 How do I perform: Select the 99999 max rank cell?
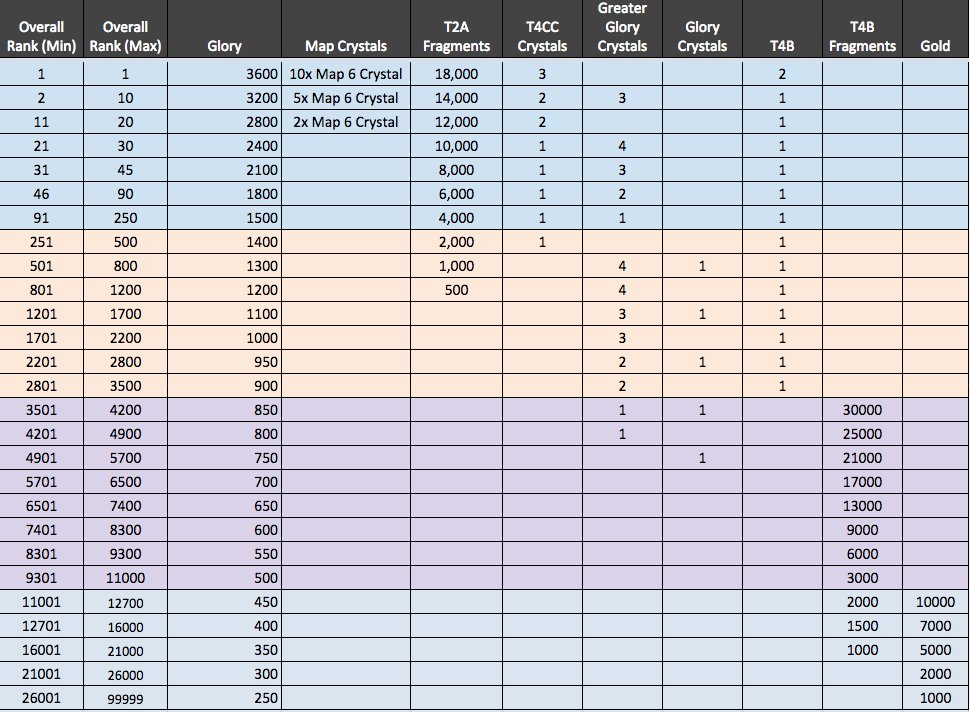point(125,698)
